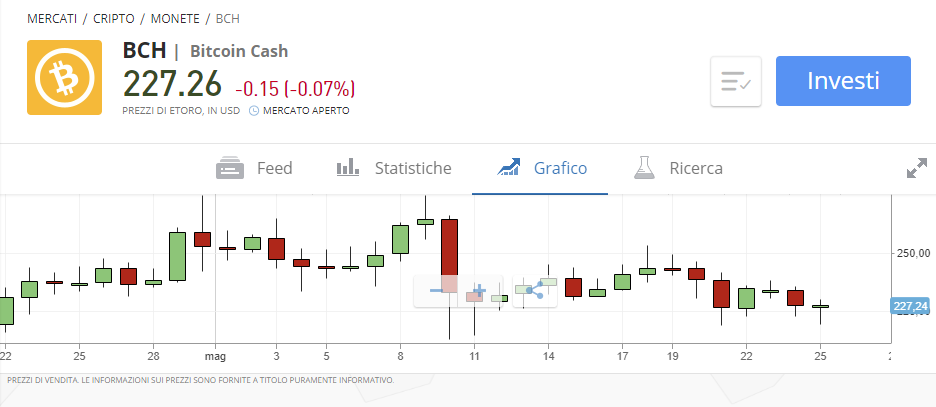
Task: Click the 22 date label near May 22
Action: click(x=746, y=356)
